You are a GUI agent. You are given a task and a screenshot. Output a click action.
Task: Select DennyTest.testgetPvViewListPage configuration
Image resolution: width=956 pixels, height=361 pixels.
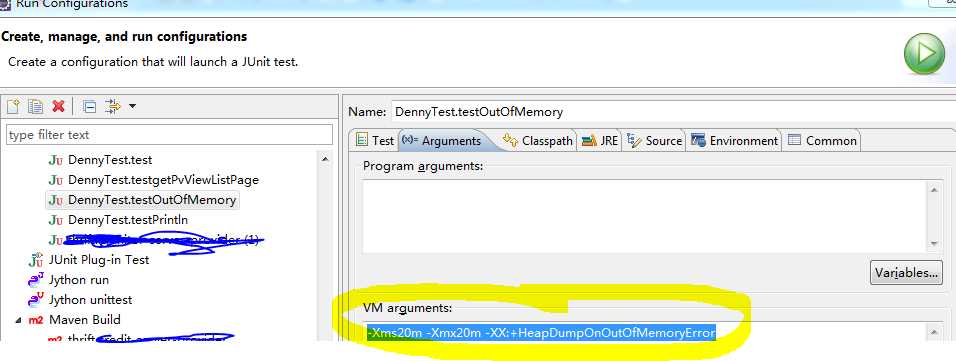tap(163, 180)
